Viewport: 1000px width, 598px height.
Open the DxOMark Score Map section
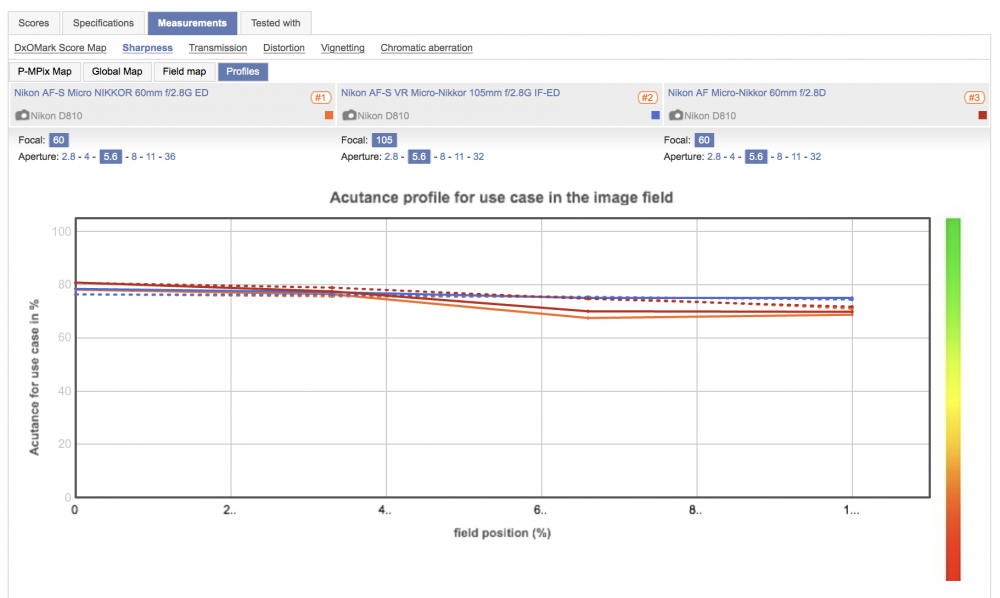tap(60, 48)
